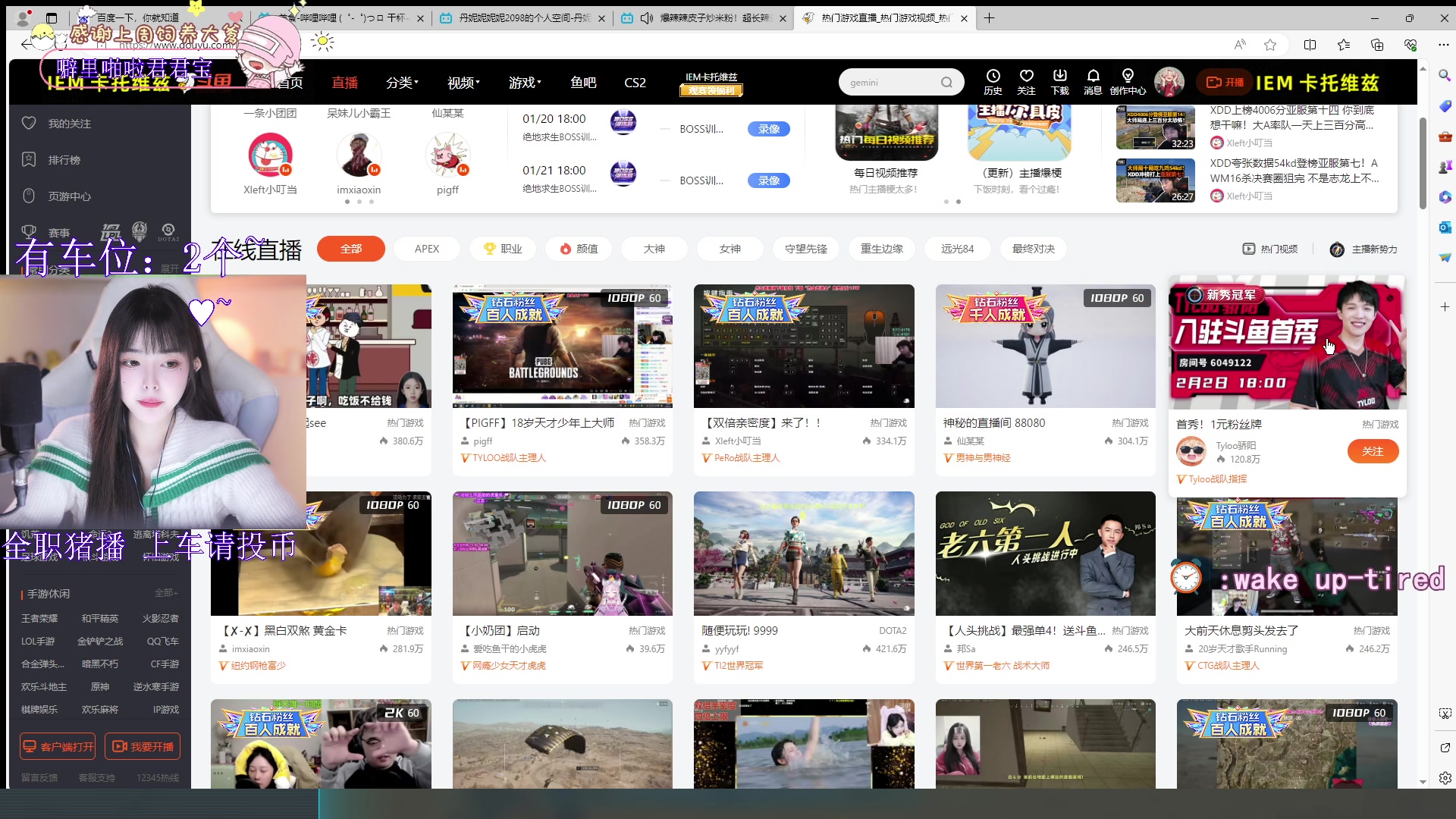Expand the 视频 dropdown menu
The height and width of the screenshot is (819, 1456).
pyautogui.click(x=463, y=83)
